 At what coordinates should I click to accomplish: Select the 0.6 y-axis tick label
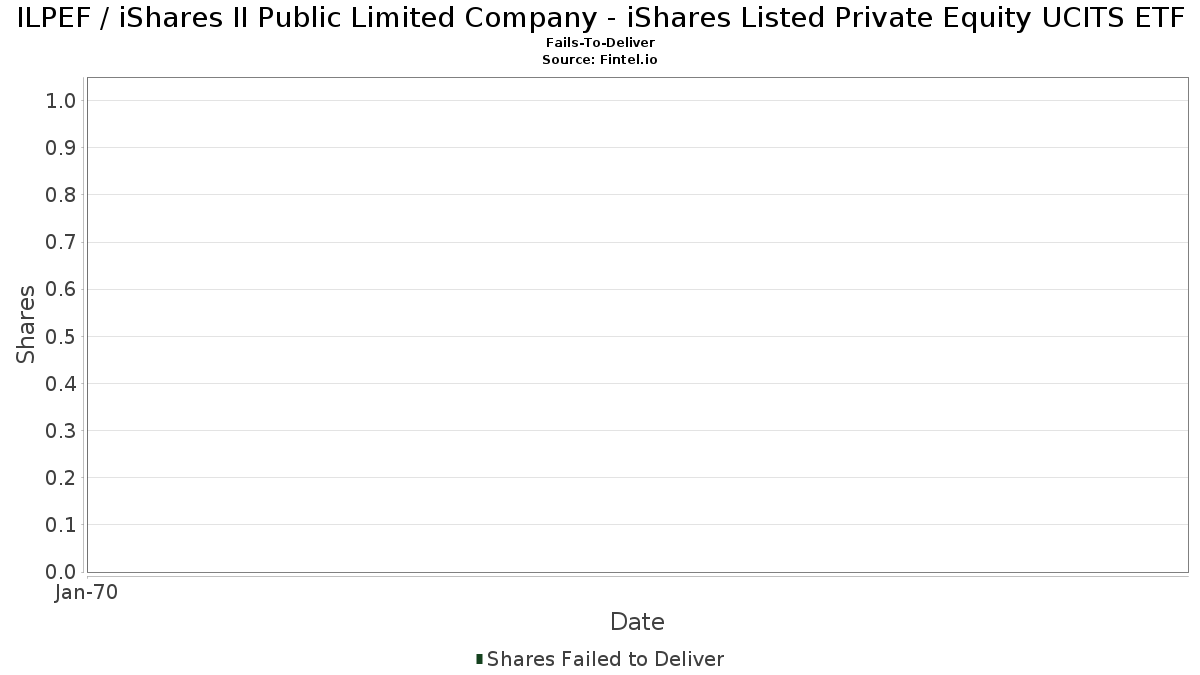pyautogui.click(x=61, y=289)
